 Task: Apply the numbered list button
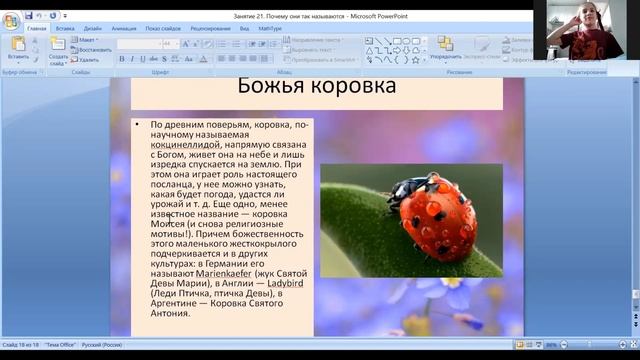pyautogui.click(x=236, y=44)
